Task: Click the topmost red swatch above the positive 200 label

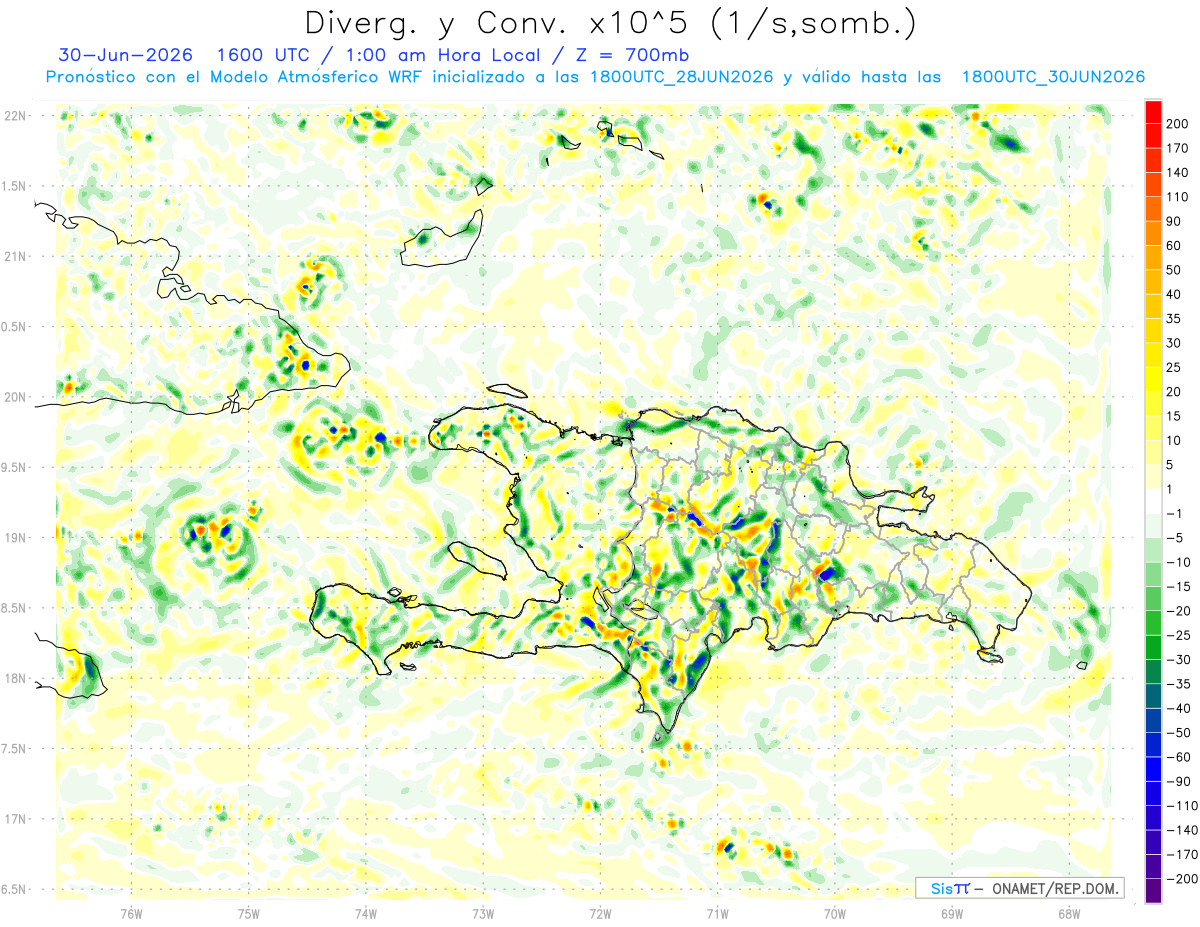Action: [1153, 110]
